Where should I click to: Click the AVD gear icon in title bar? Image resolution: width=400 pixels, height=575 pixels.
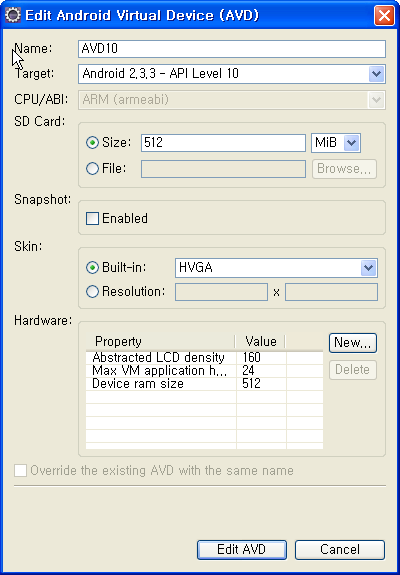tap(13, 15)
